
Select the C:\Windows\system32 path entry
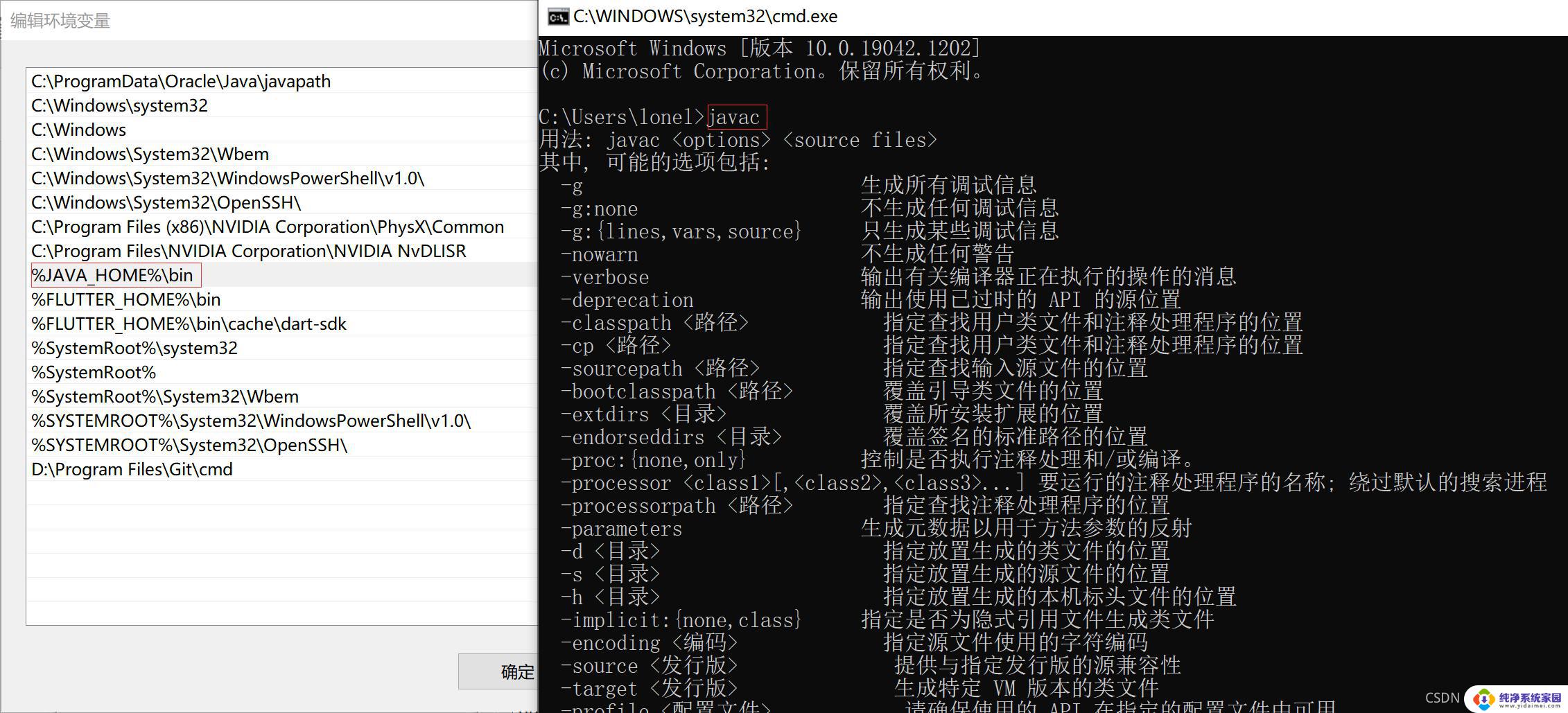pyautogui.click(x=281, y=105)
